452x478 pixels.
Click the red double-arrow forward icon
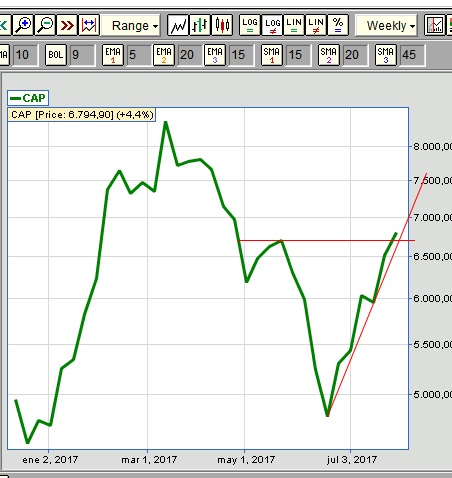click(67, 25)
